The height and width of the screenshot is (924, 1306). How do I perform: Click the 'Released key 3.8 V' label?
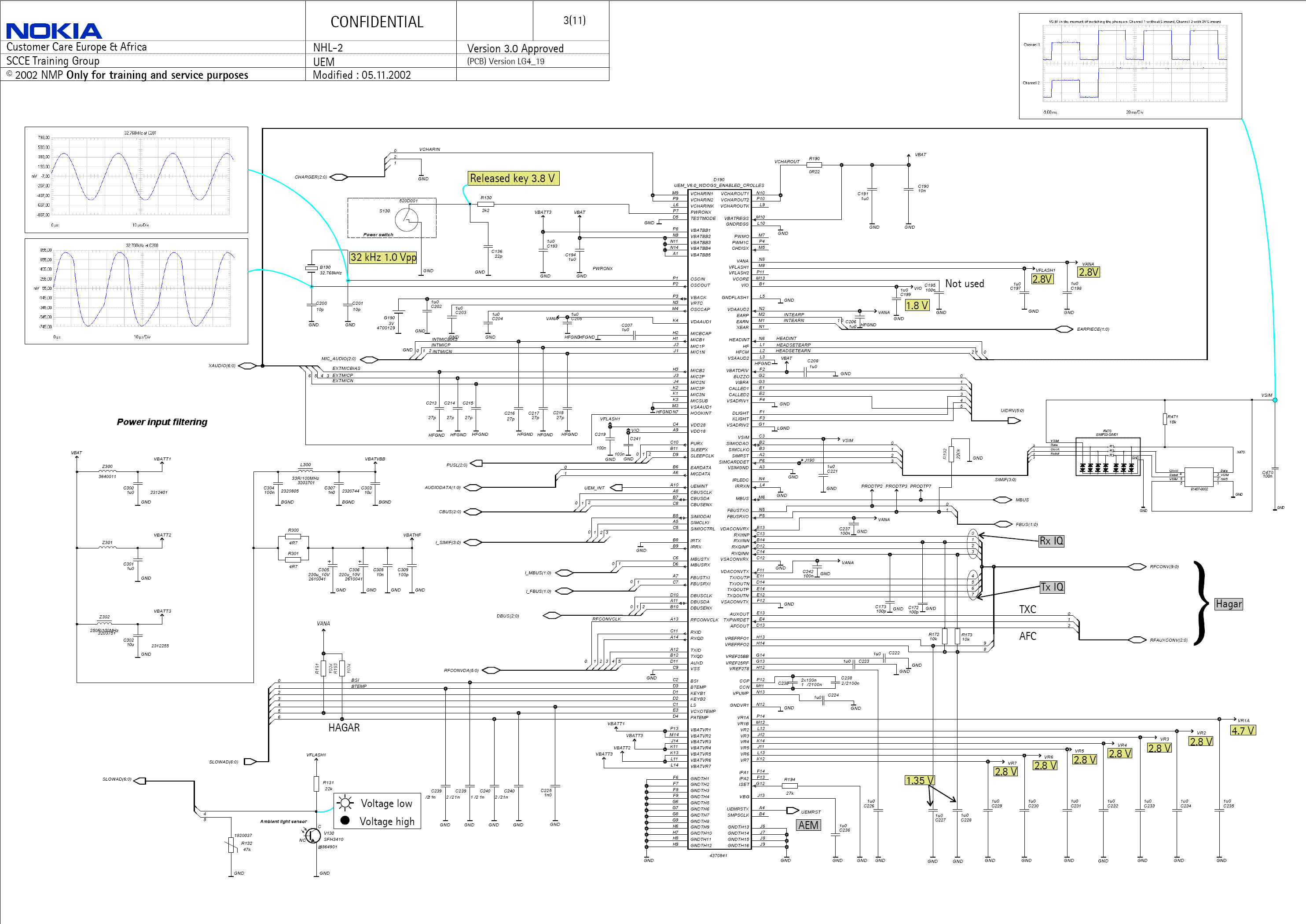(x=513, y=178)
